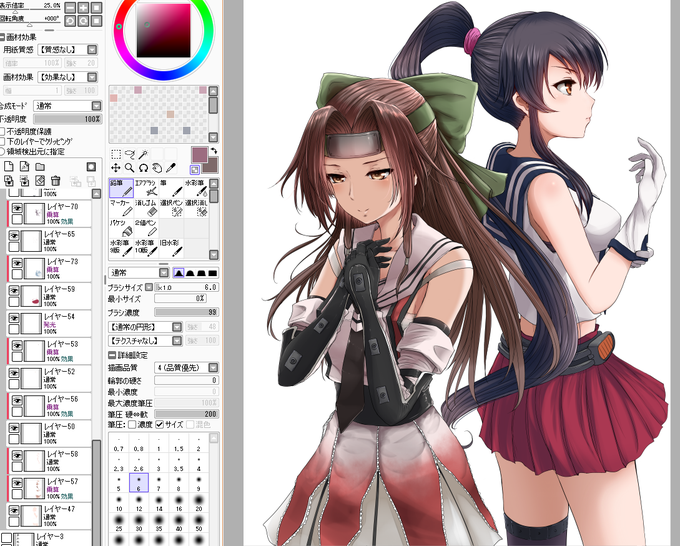This screenshot has height=546, width=680.
Task: Create a new layer folder
Action: tap(40, 167)
